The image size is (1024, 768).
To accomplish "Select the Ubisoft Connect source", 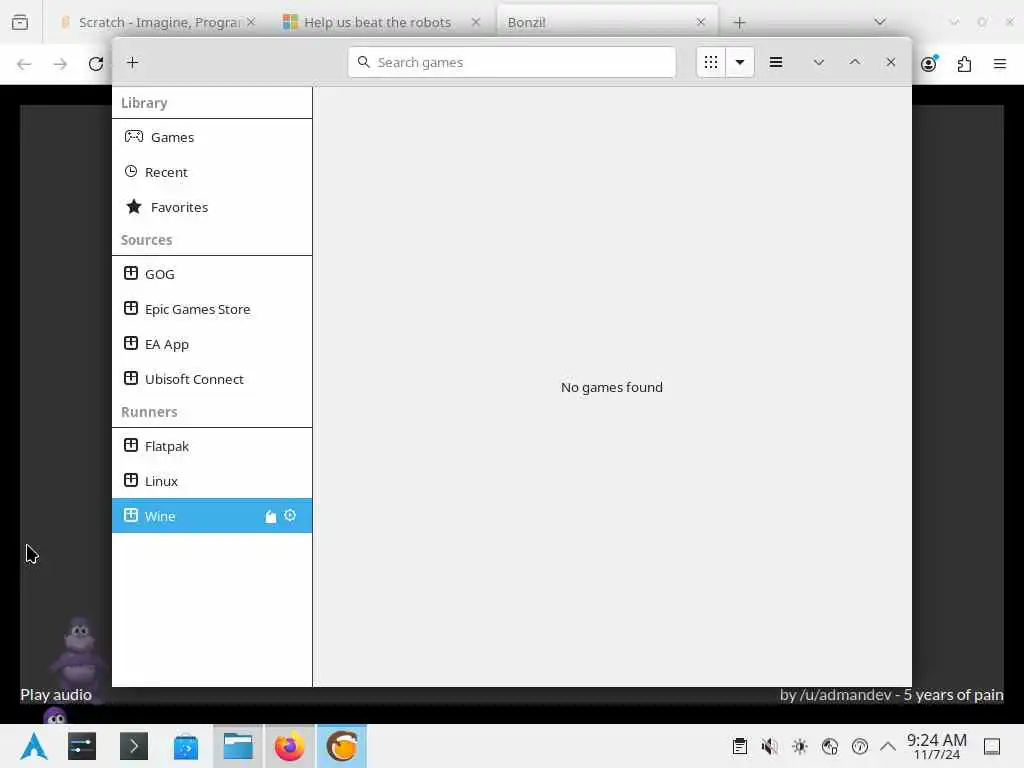I will pyautogui.click(x=212, y=379).
